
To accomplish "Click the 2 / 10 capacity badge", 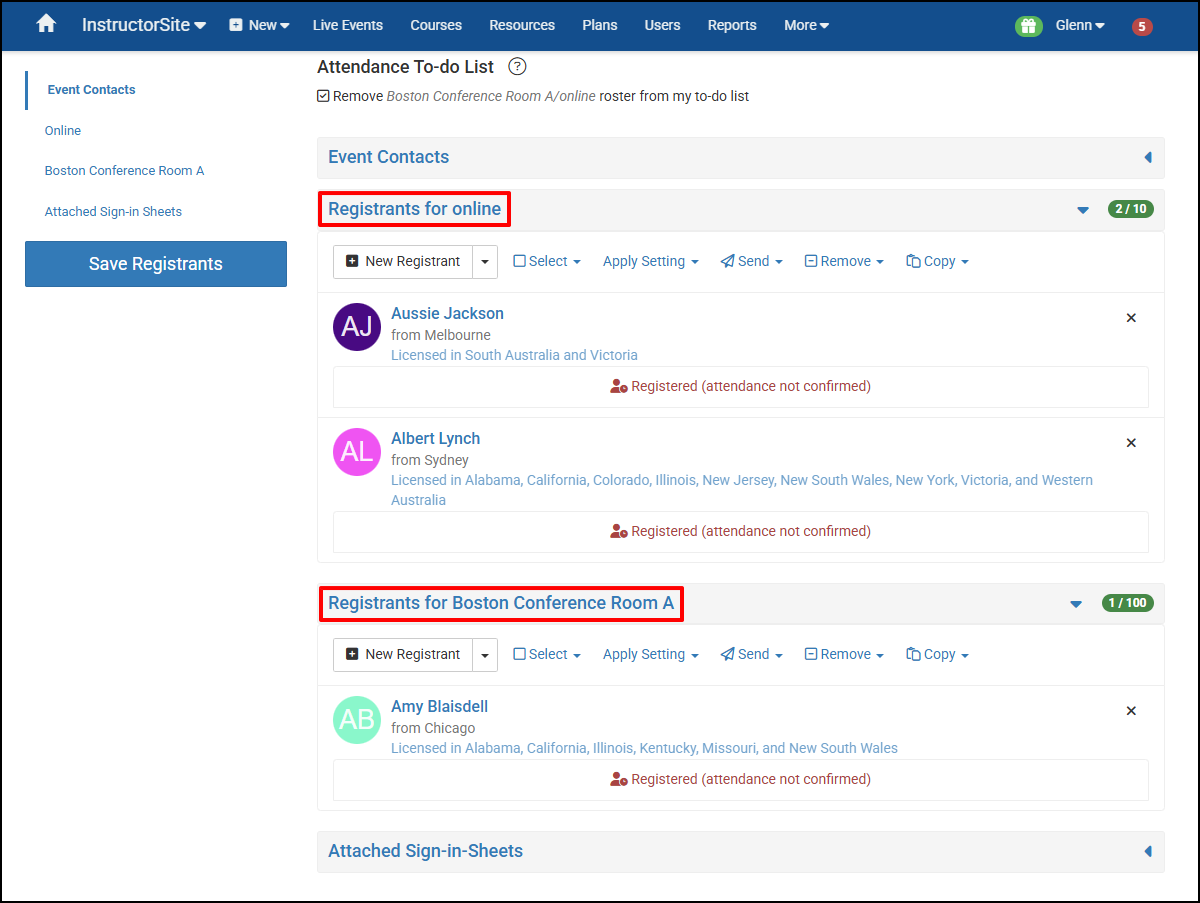I will click(1130, 209).
